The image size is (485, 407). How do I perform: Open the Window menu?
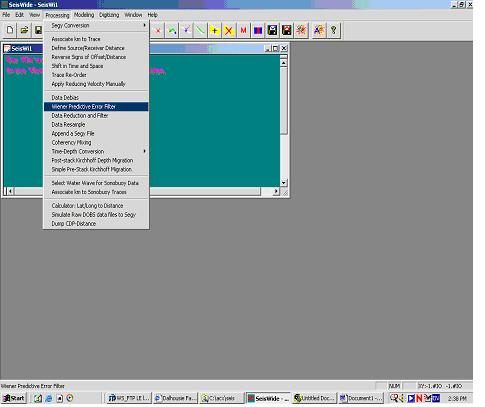[133, 15]
